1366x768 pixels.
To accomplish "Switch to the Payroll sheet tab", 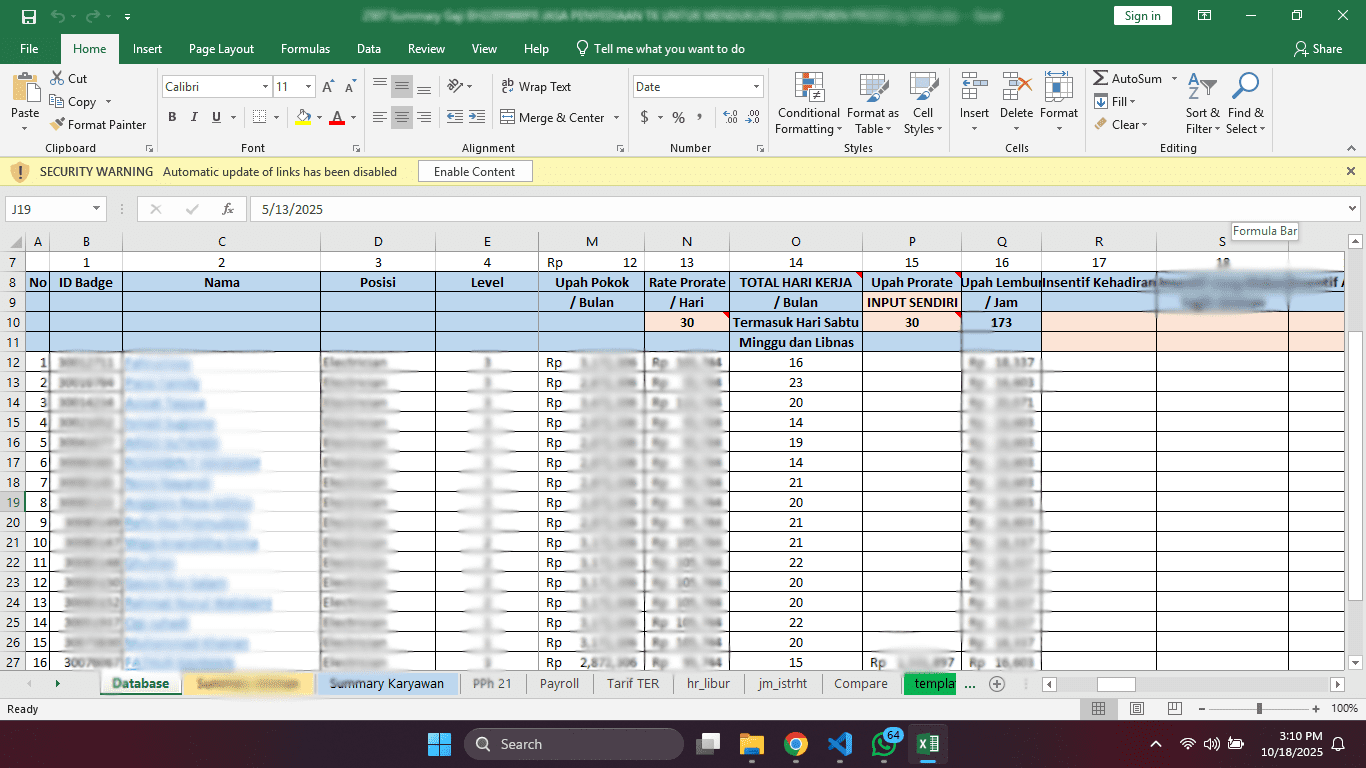I will 559,684.
